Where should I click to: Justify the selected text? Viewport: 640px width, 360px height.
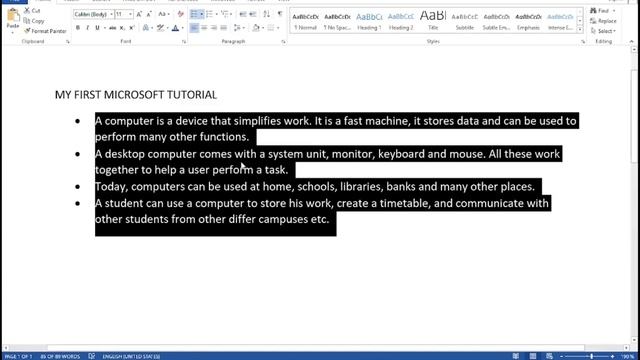pyautogui.click(x=223, y=28)
